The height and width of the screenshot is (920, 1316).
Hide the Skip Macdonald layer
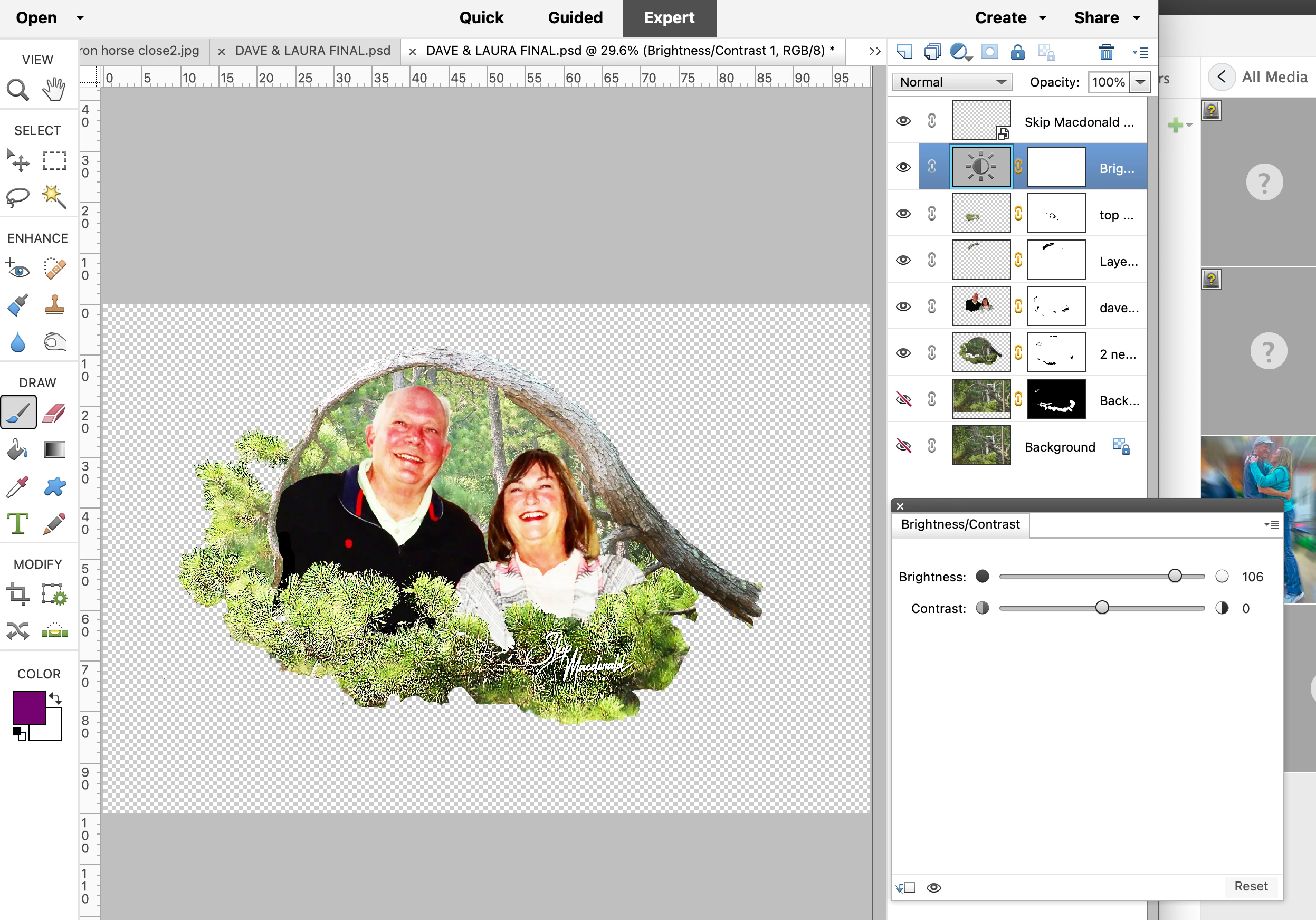[x=903, y=121]
